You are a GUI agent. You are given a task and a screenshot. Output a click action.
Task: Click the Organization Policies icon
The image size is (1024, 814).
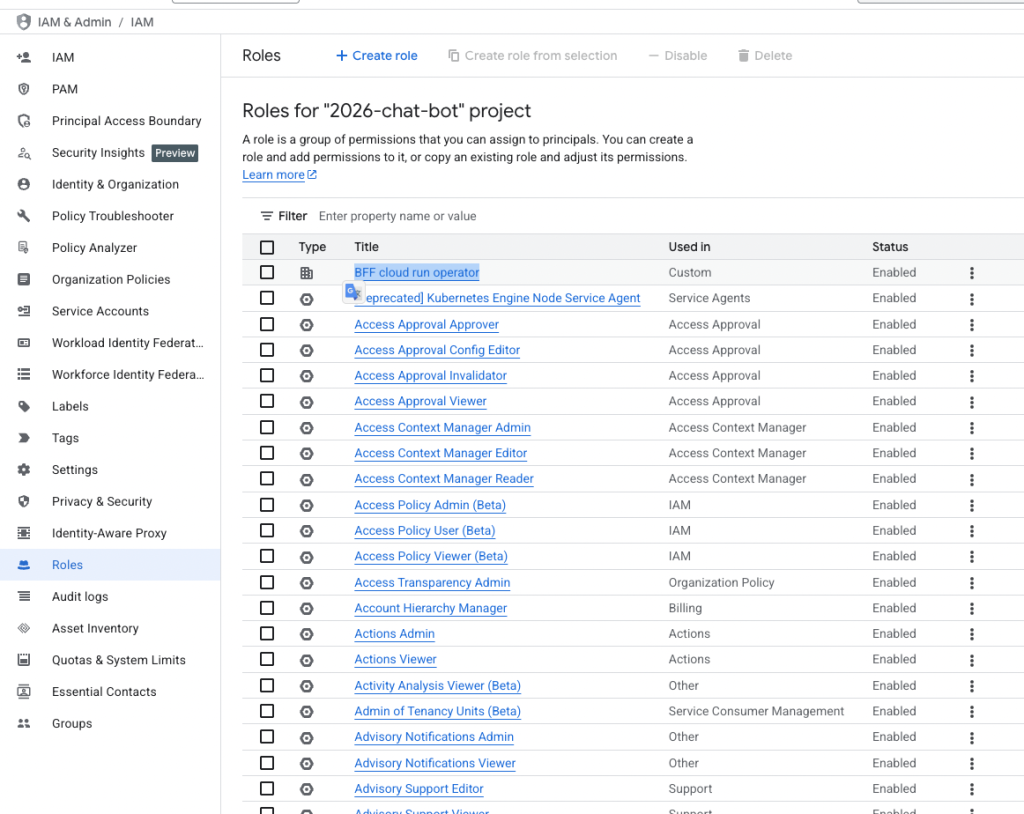[24, 280]
